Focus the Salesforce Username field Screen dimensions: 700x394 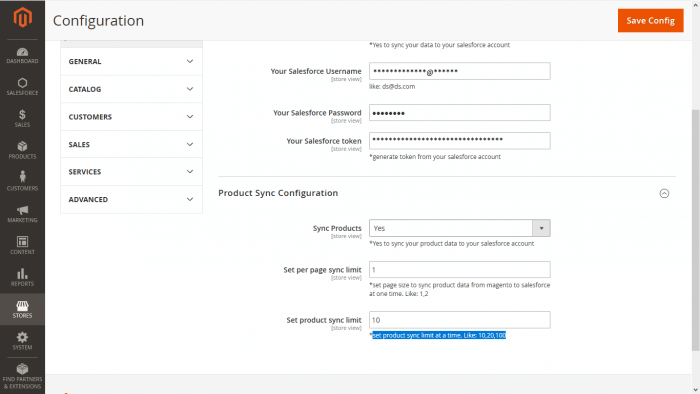point(459,71)
